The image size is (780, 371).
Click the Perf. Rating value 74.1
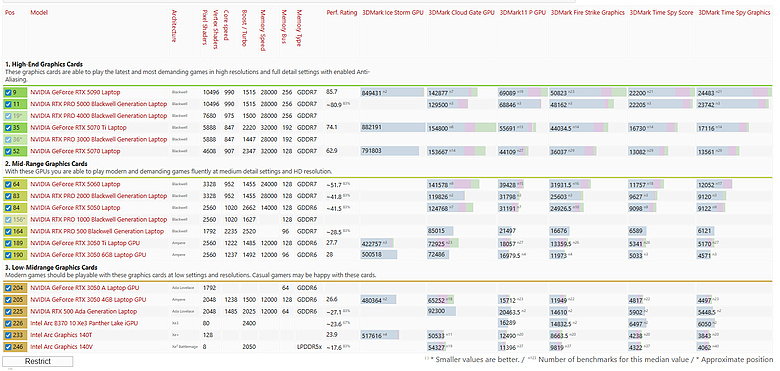pos(332,128)
